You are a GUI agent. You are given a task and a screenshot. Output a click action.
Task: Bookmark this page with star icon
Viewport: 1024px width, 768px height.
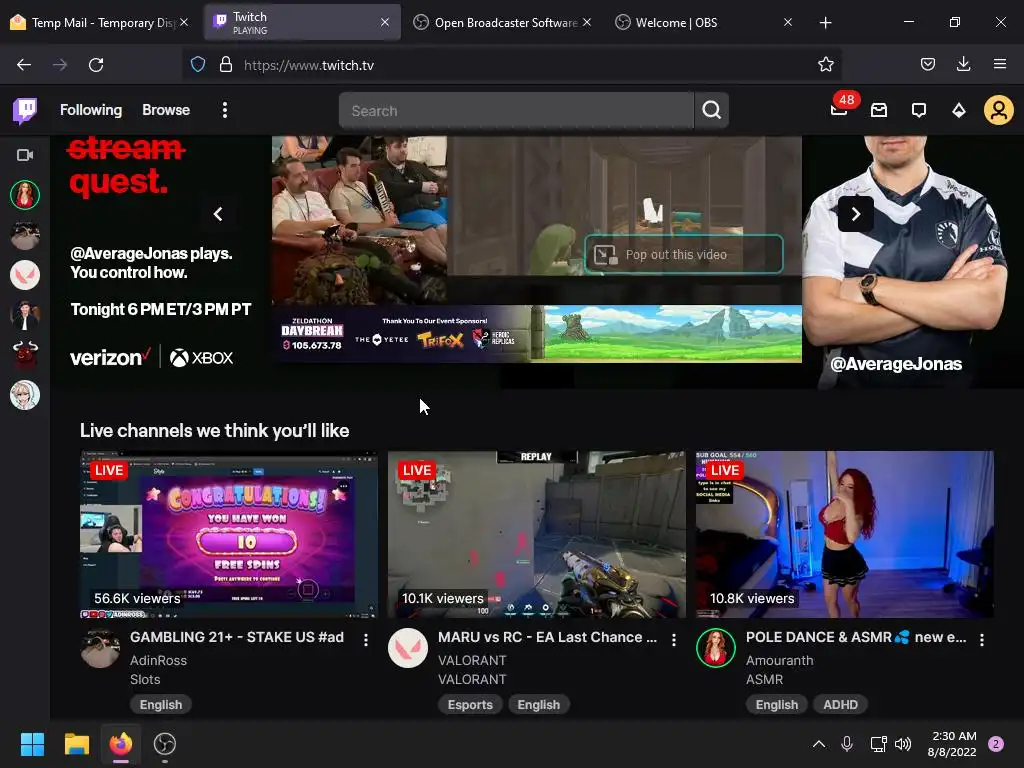825,65
